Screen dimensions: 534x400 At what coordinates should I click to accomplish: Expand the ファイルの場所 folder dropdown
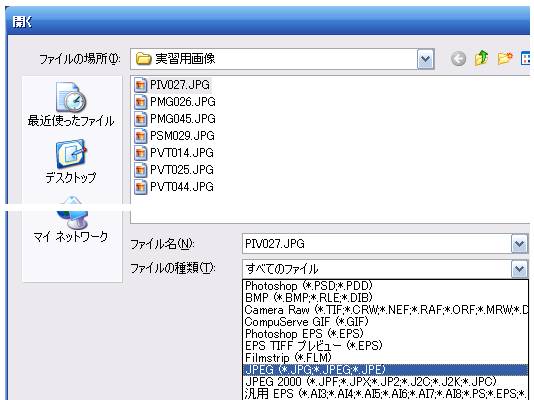[x=425, y=59]
